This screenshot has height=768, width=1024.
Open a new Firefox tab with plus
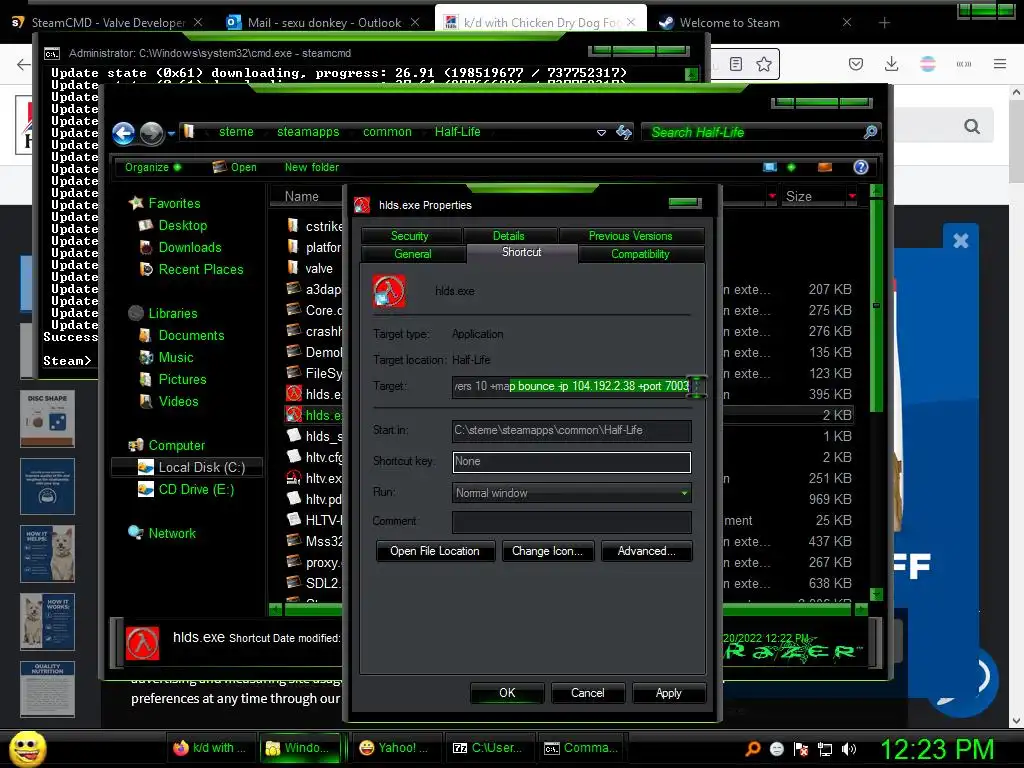pyautogui.click(x=884, y=23)
